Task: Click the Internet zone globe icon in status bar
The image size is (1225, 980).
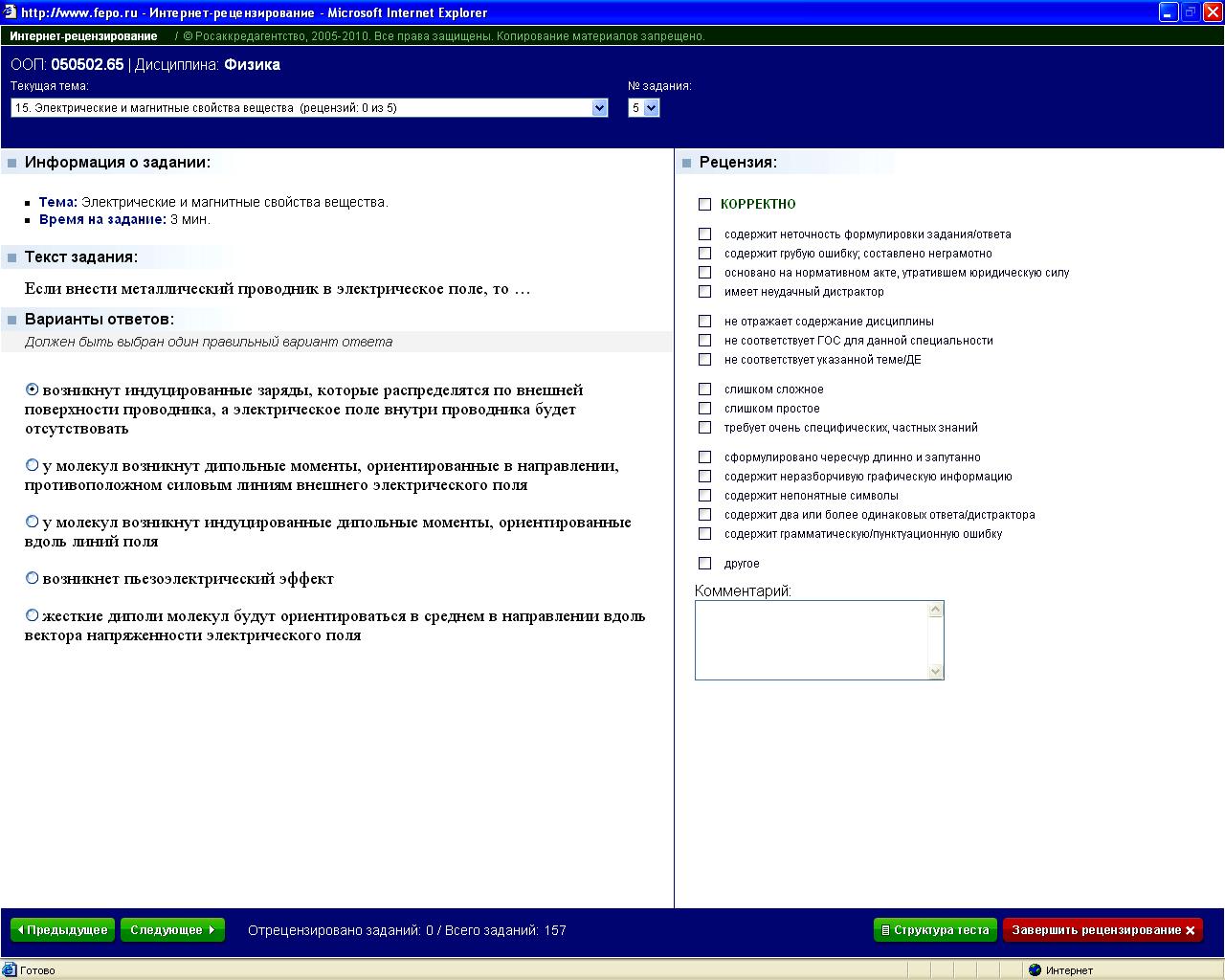Action: coord(1035,969)
